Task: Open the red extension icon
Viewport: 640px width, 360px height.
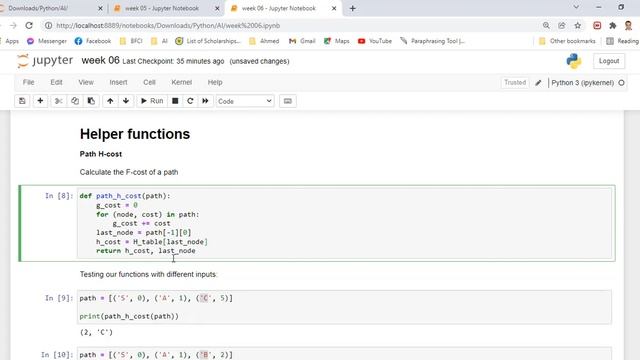Action: coord(597,26)
